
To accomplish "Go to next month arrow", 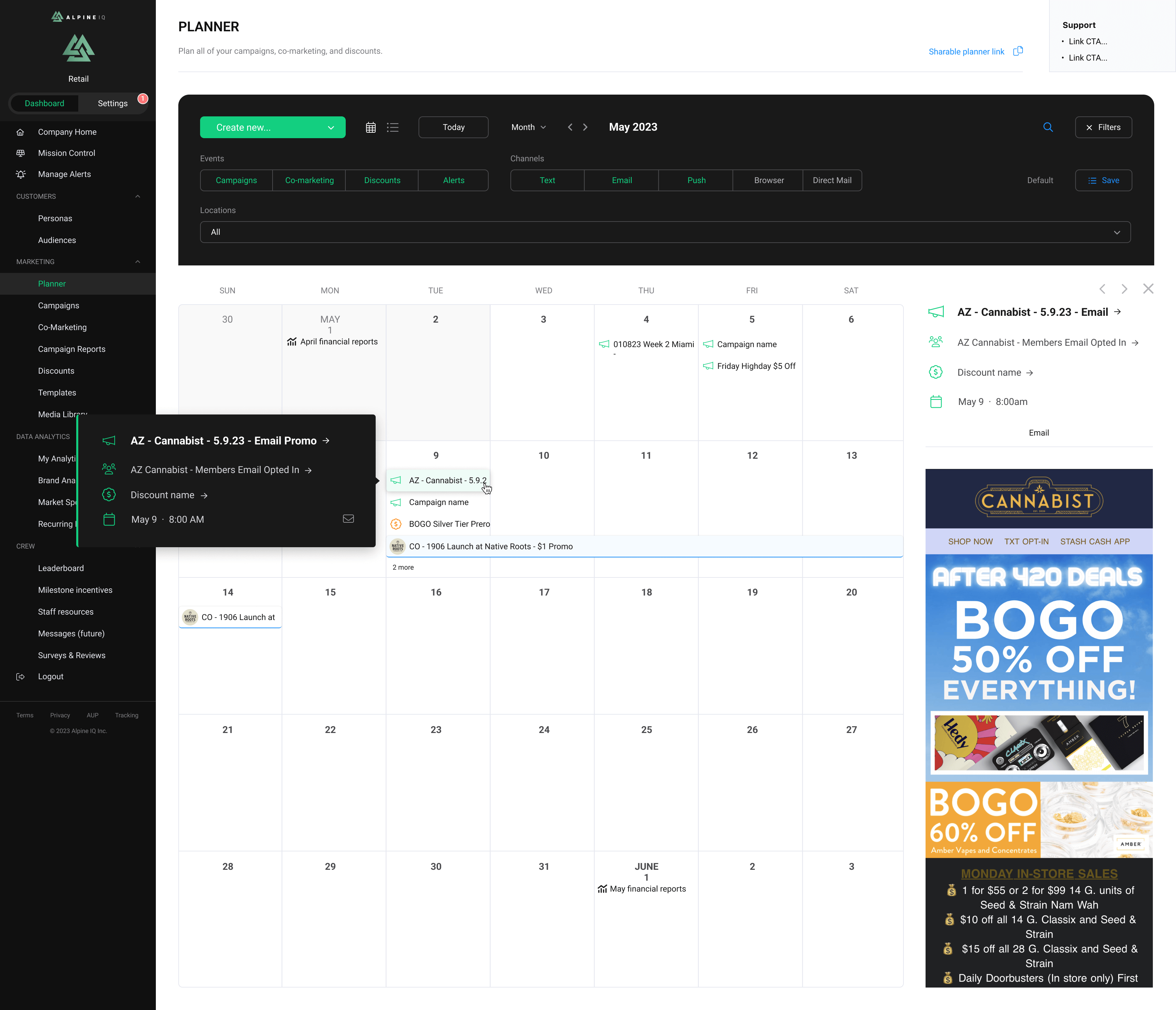I will [585, 127].
